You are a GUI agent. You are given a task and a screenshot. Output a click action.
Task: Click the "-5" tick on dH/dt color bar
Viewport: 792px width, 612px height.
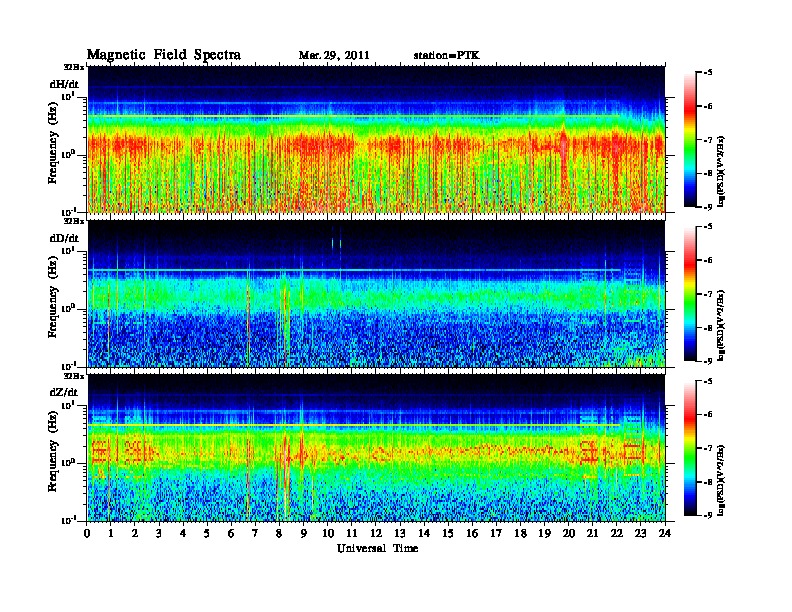coord(709,73)
